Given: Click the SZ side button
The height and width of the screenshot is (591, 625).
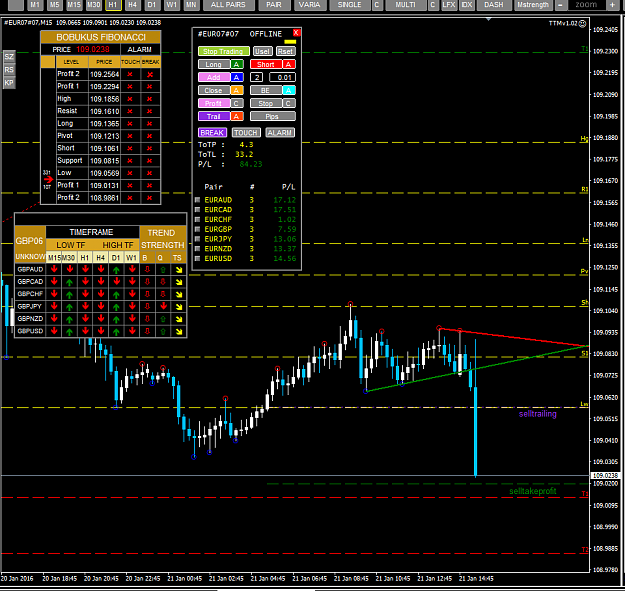Looking at the screenshot, I should (9, 56).
